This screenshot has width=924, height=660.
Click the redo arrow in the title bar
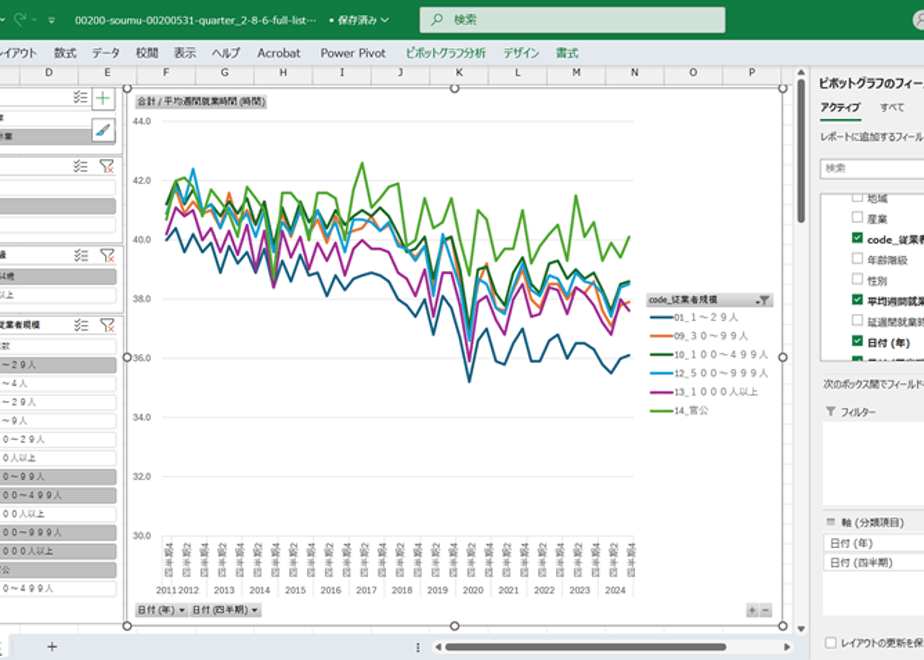click(x=20, y=20)
